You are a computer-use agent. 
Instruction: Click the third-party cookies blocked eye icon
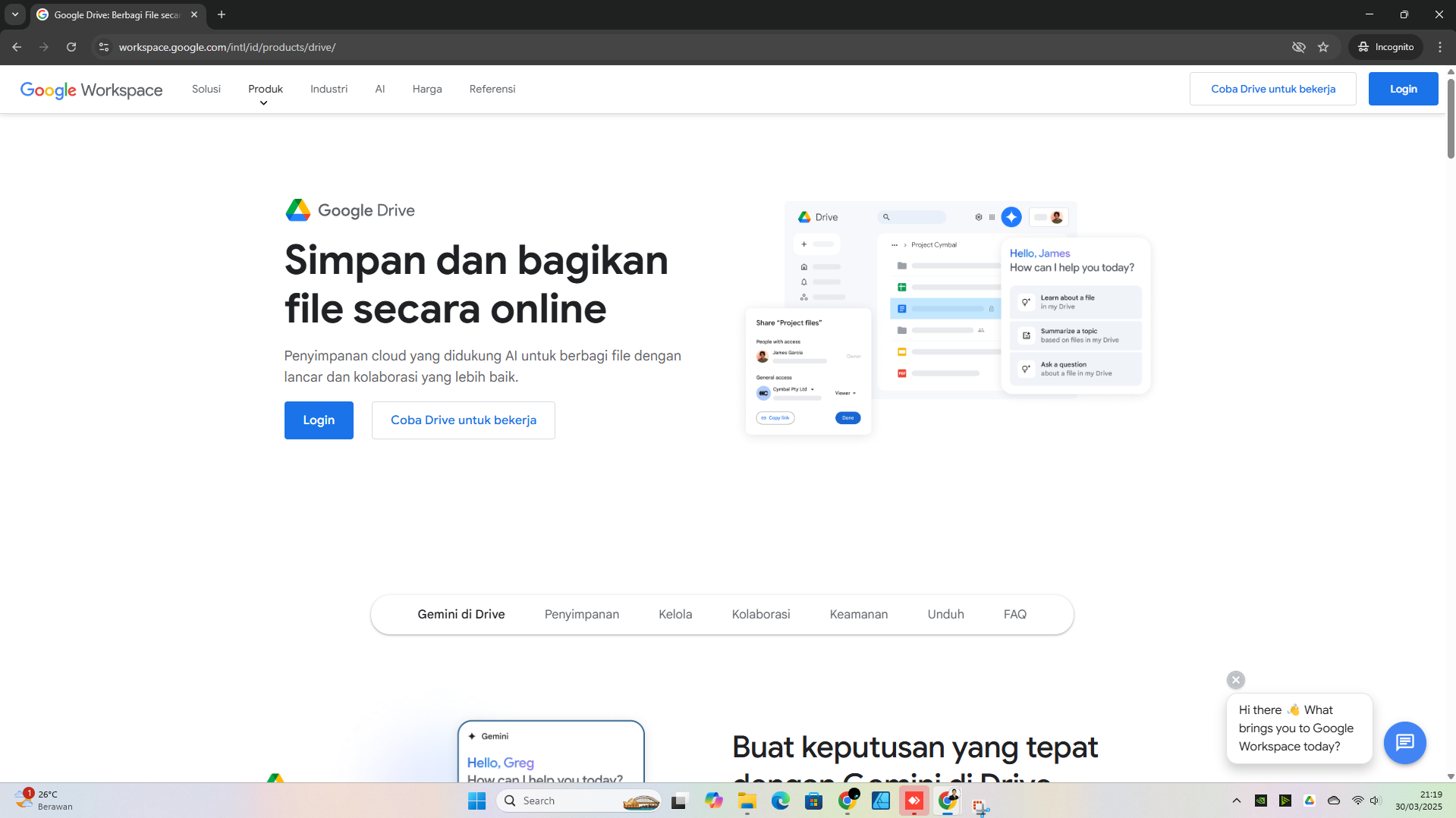pos(1299,47)
